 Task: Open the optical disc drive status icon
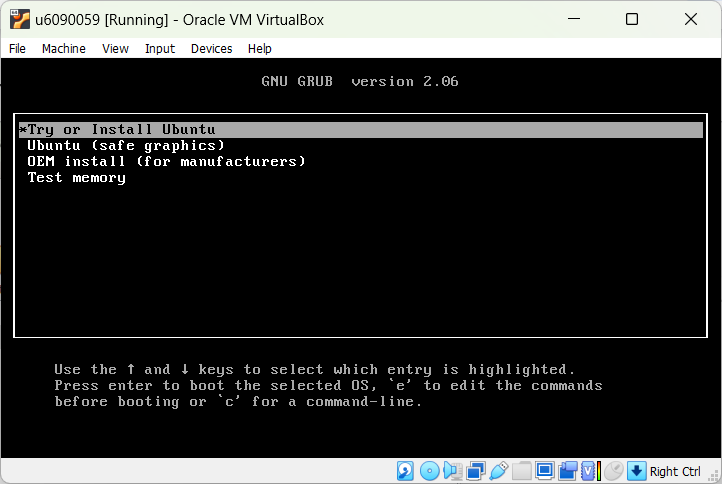point(430,471)
